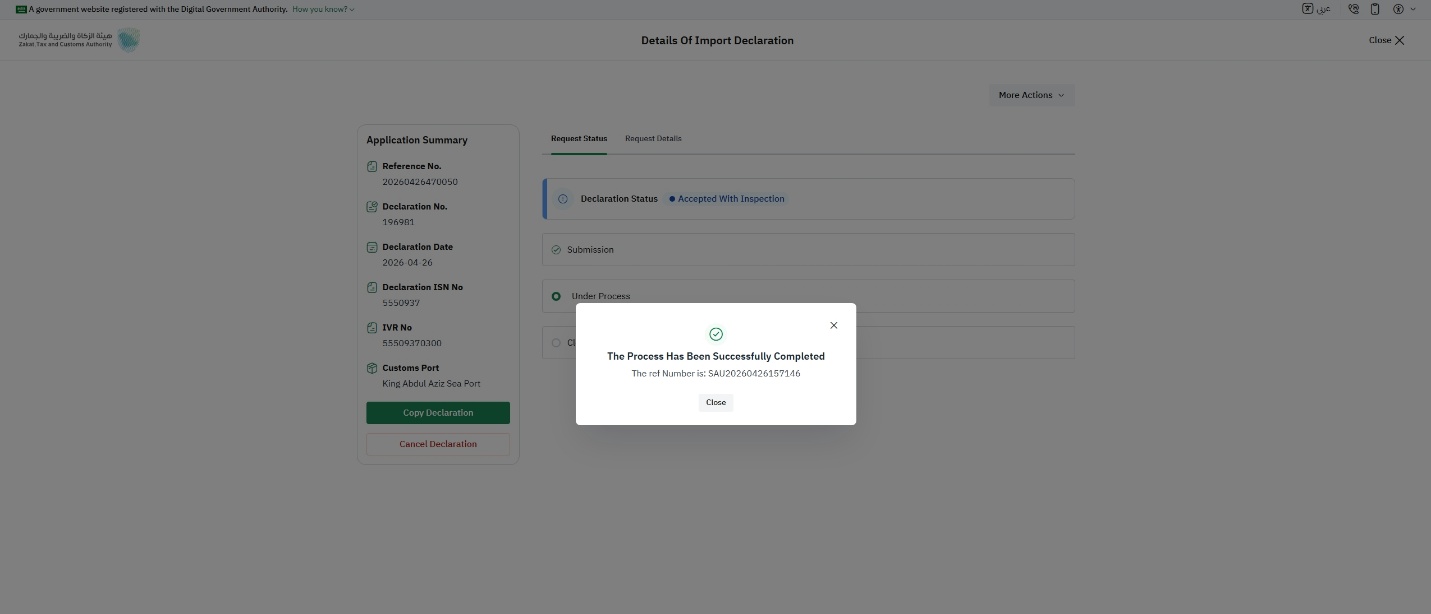Click the ISN number 5550937
This screenshot has height=614, width=1431.
coord(401,303)
